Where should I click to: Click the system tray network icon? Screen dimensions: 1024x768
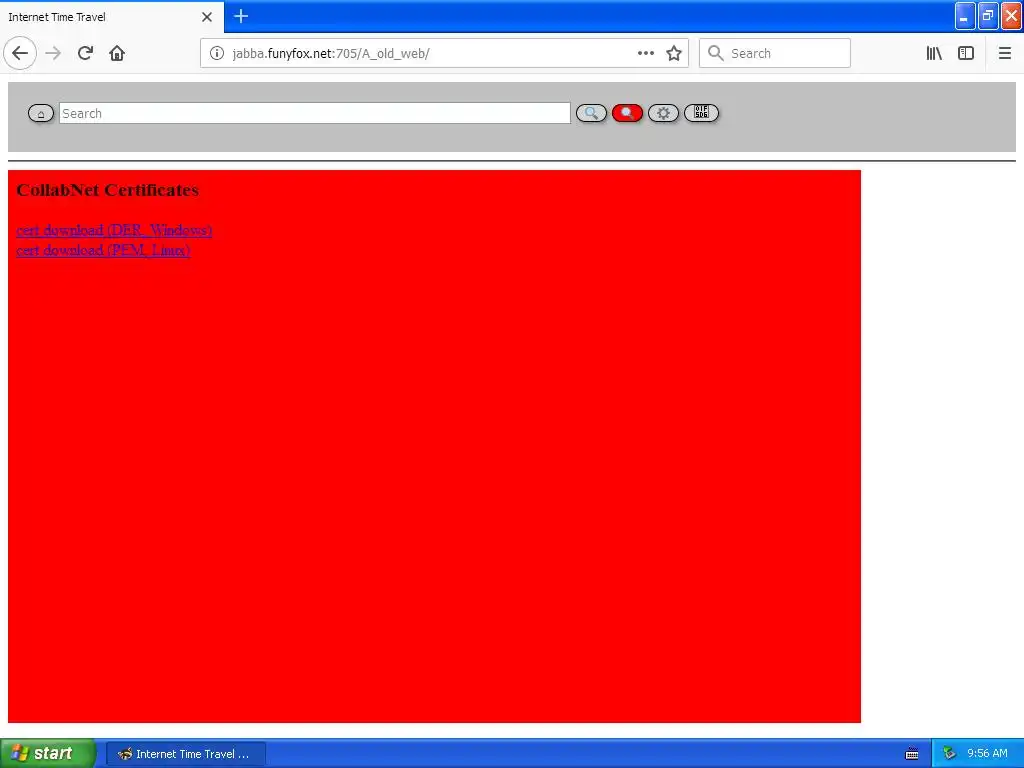(x=950, y=754)
